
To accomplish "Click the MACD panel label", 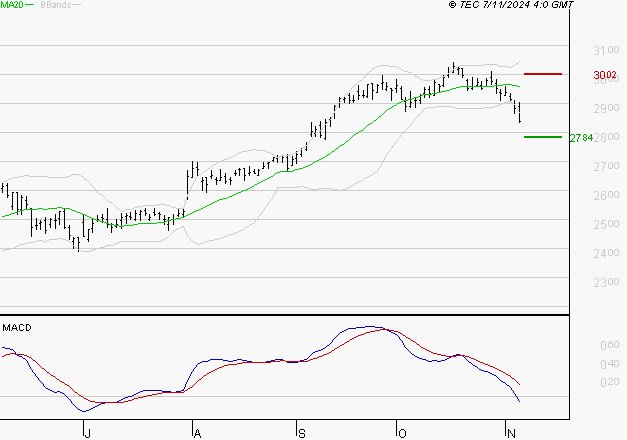I will [17, 328].
